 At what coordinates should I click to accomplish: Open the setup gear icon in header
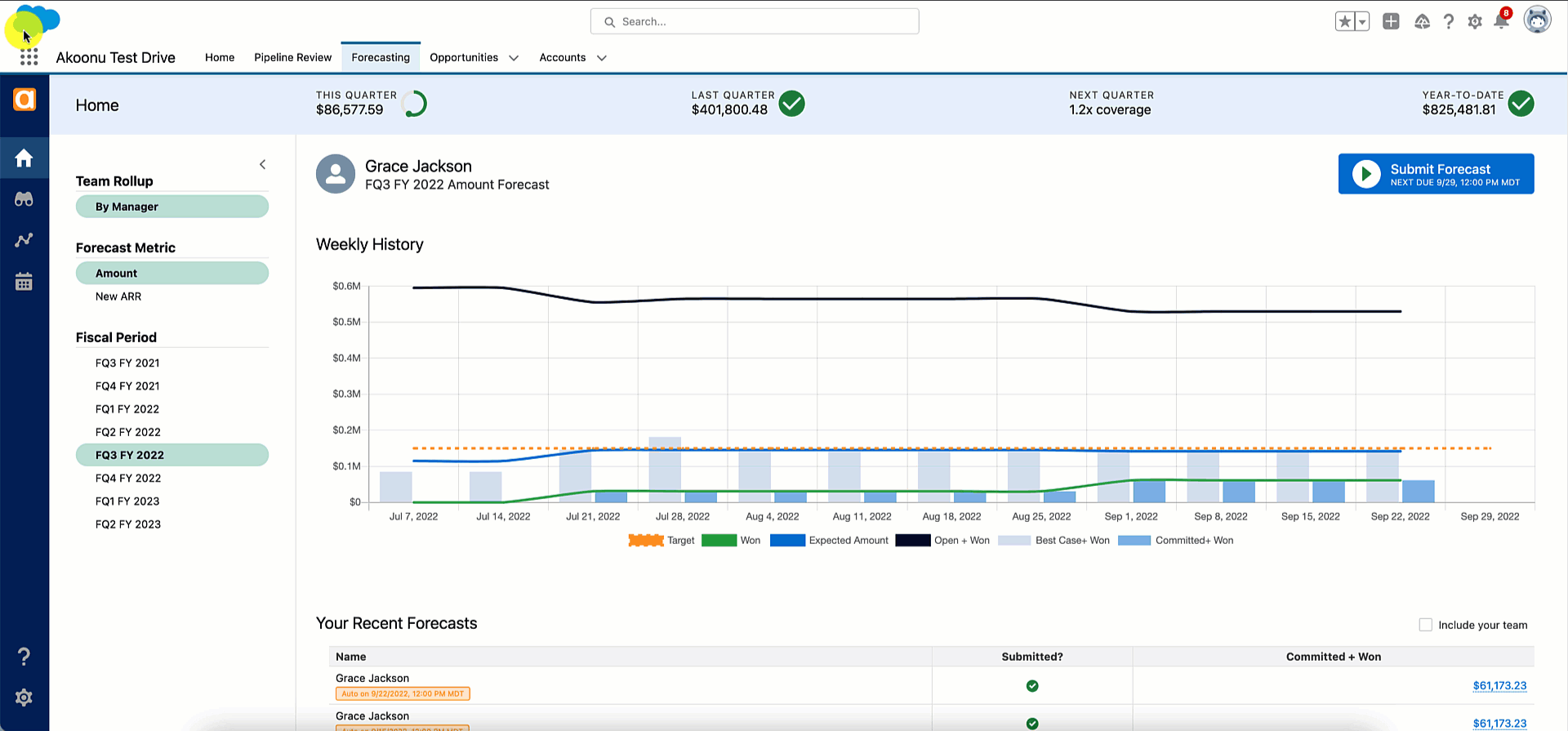[1474, 22]
